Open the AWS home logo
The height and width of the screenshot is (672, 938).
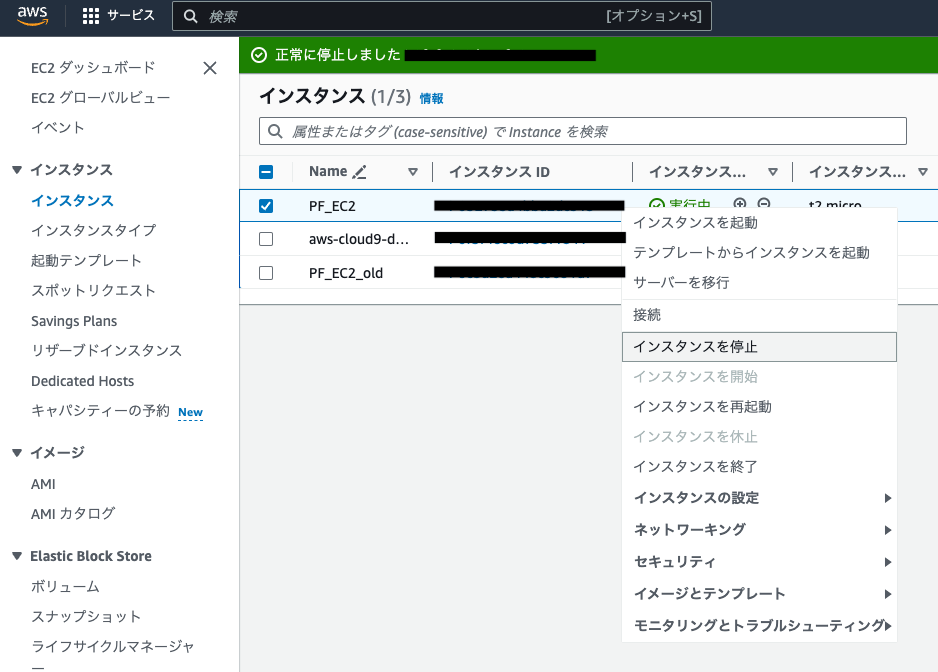32,16
